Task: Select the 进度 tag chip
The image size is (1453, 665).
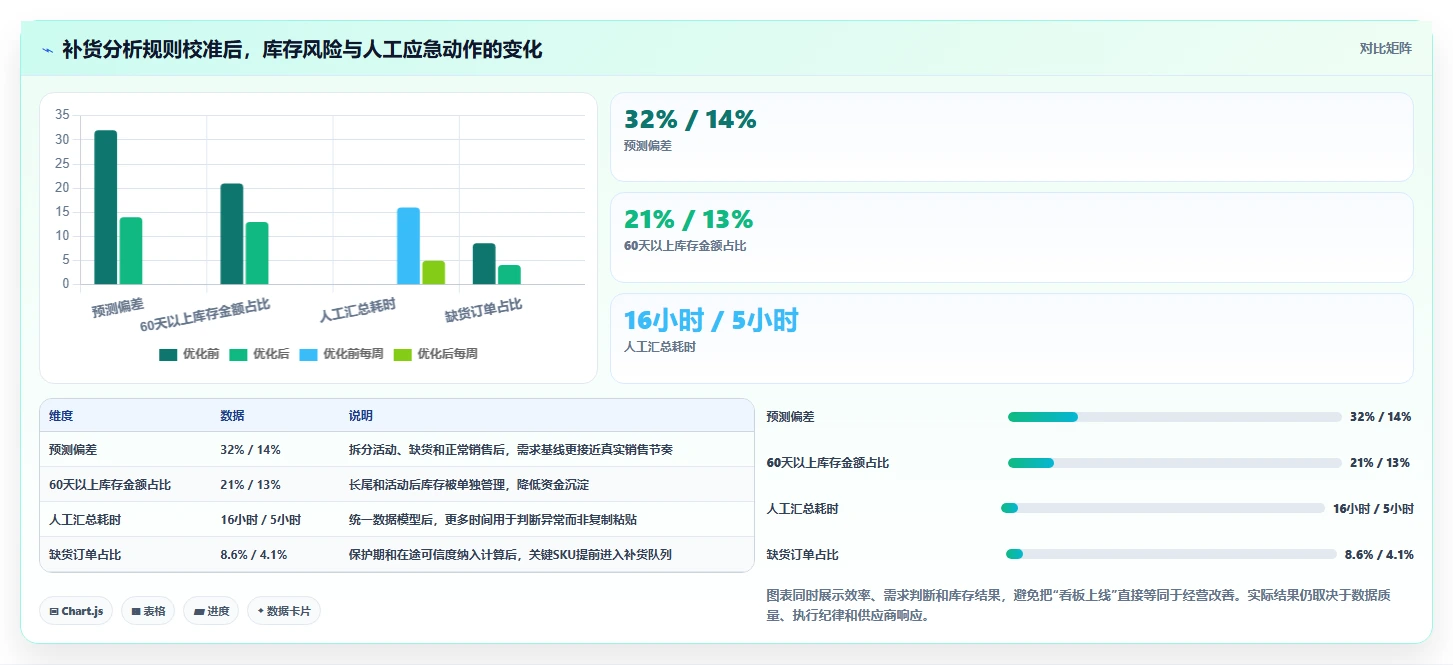Action: pyautogui.click(x=211, y=611)
